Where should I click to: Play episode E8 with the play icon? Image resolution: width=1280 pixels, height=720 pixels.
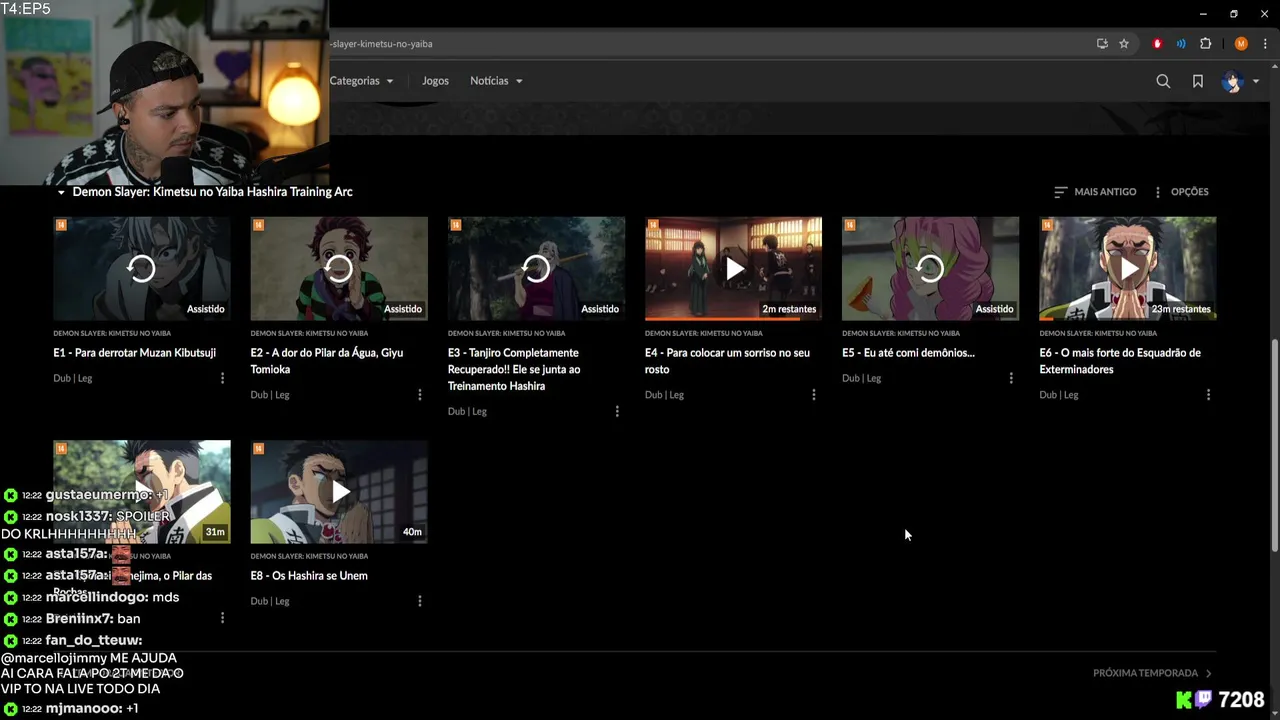[340, 491]
